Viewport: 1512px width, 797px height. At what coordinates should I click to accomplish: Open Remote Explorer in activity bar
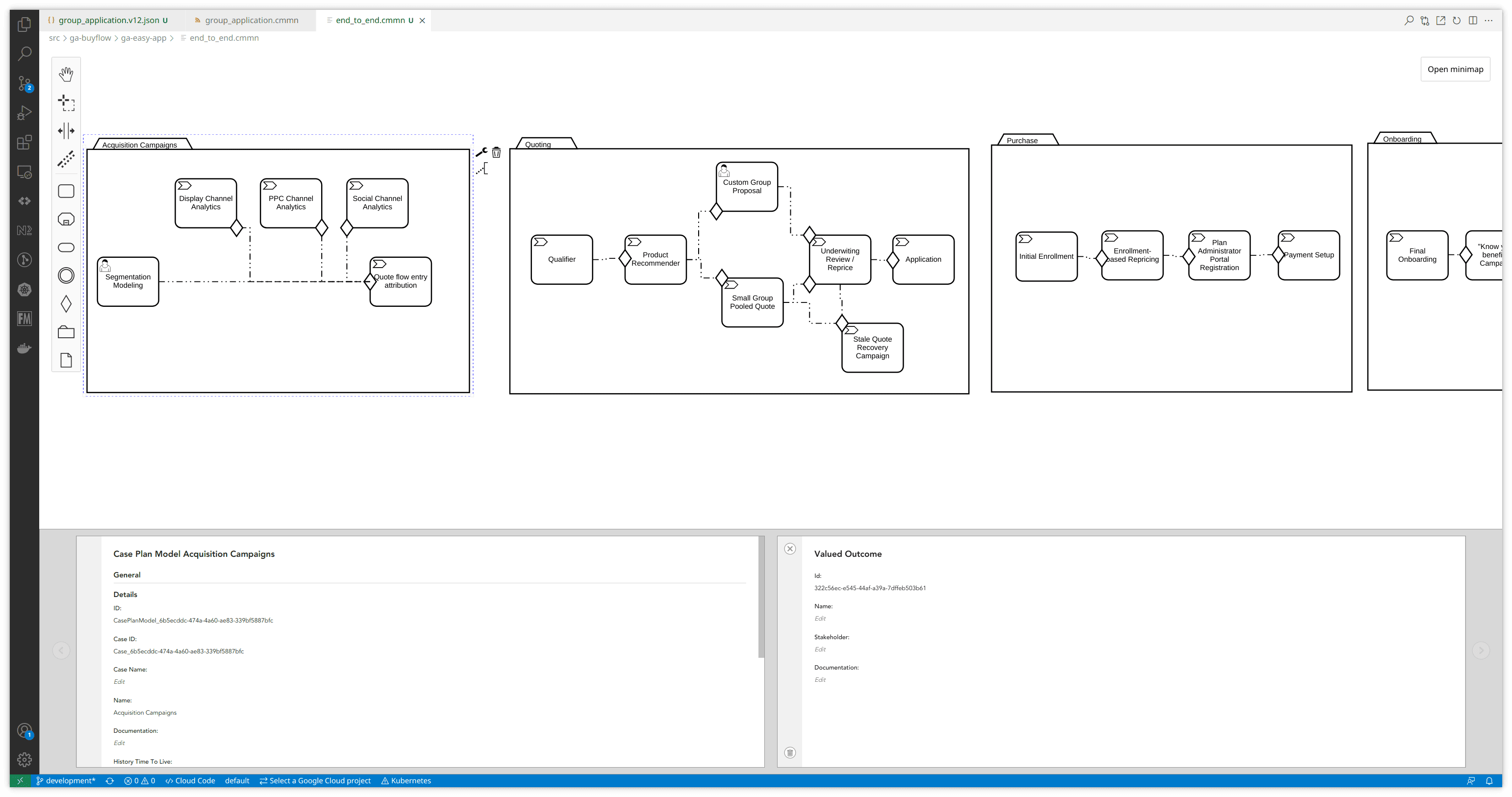coord(24,172)
